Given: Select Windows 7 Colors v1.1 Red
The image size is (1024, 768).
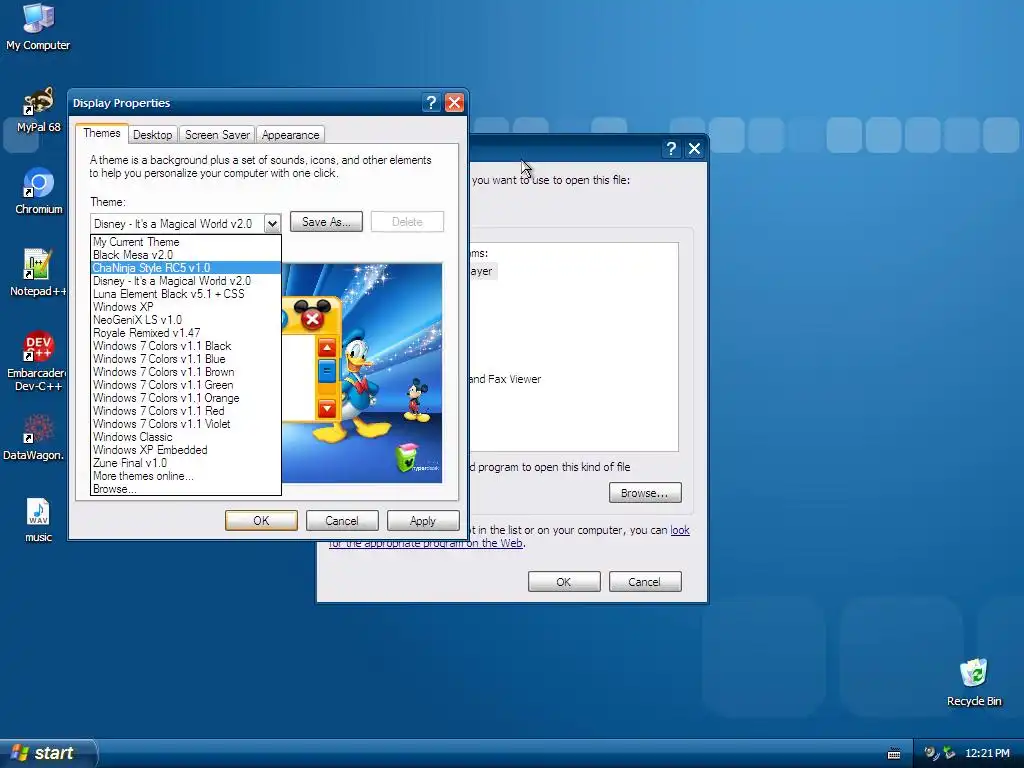Looking at the screenshot, I should (x=185, y=411).
